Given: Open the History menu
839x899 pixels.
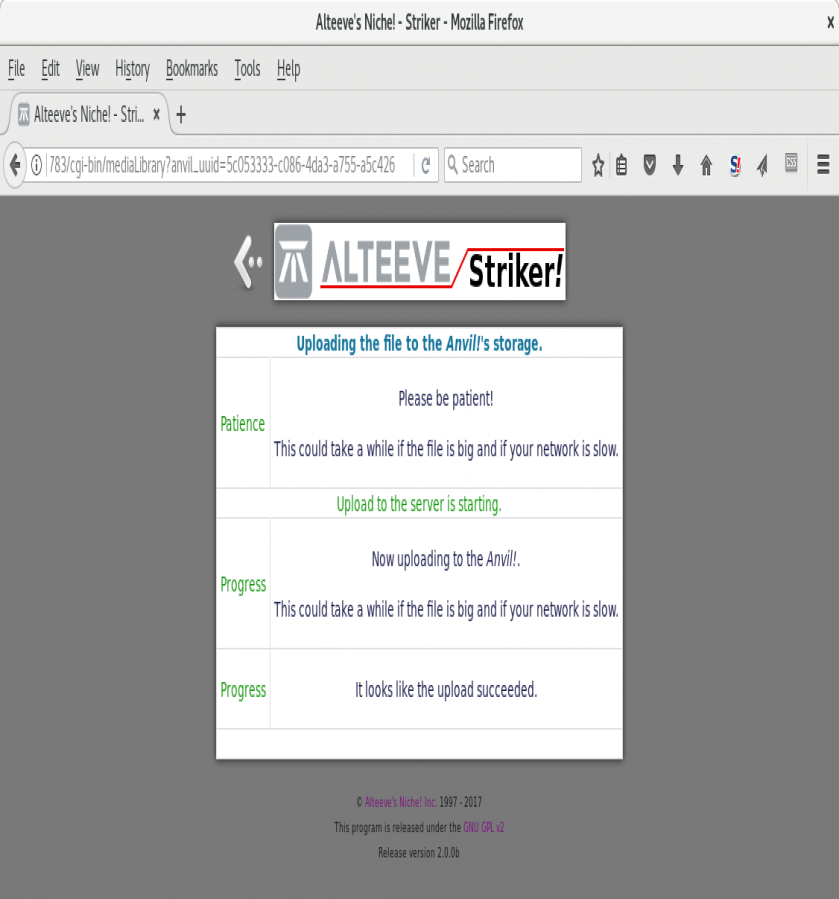Looking at the screenshot, I should [x=132, y=69].
